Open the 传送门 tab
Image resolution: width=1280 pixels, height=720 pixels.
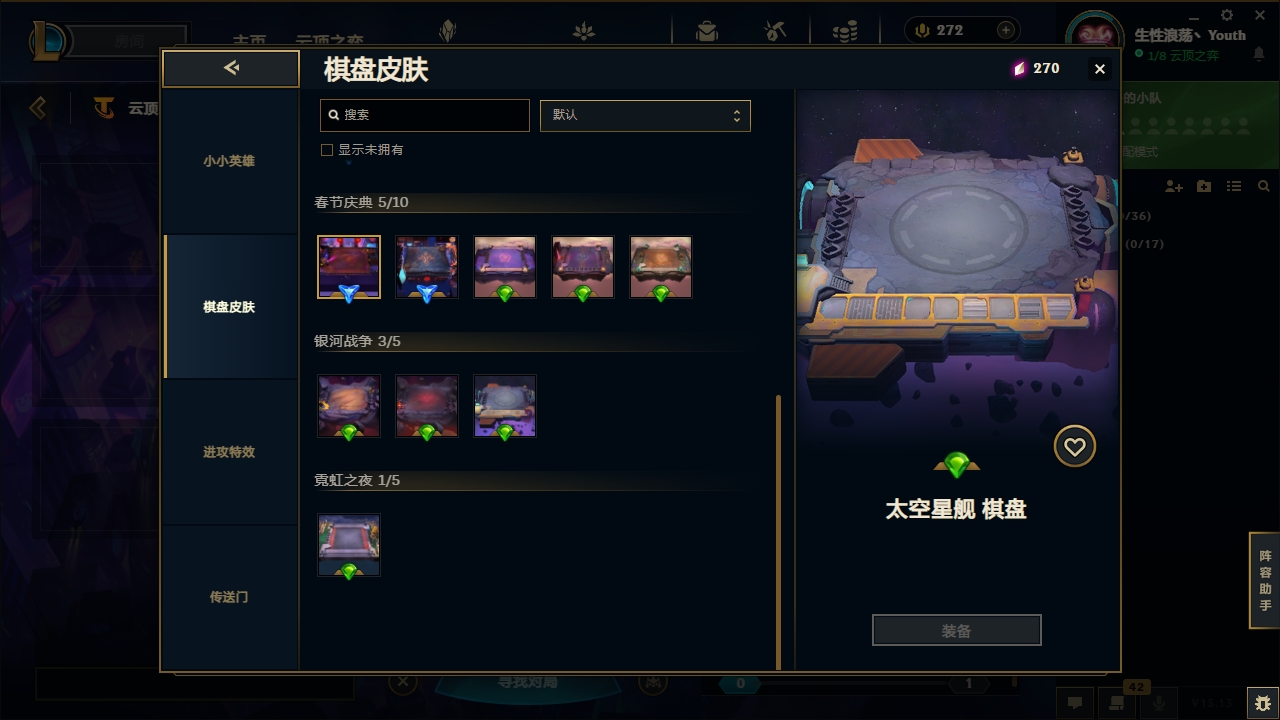(229, 597)
